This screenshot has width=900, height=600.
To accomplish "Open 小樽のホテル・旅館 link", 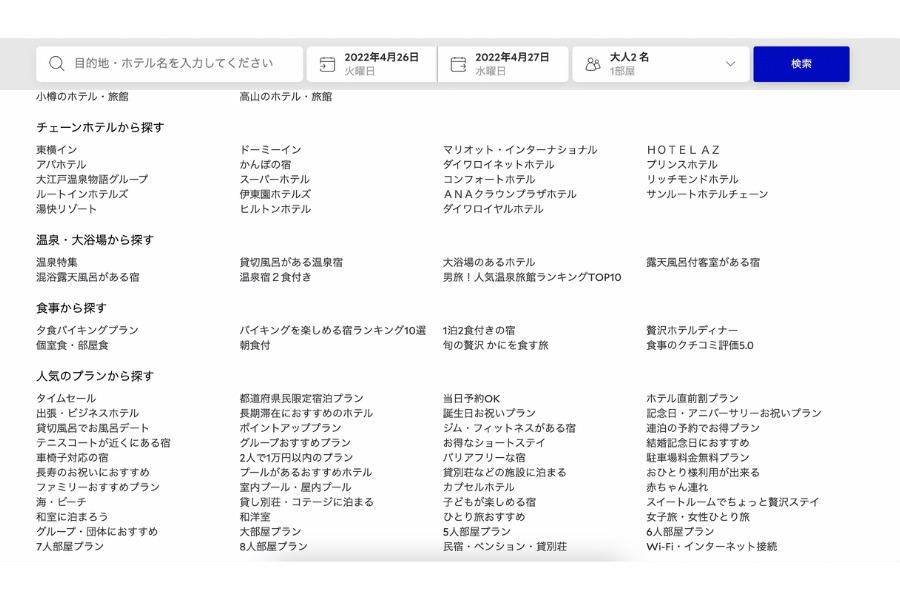I will [x=82, y=96].
